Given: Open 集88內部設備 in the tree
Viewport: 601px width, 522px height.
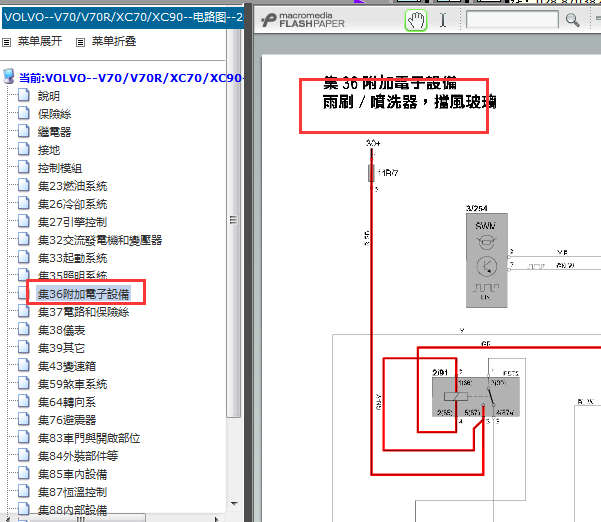Looking at the screenshot, I should (72, 510).
